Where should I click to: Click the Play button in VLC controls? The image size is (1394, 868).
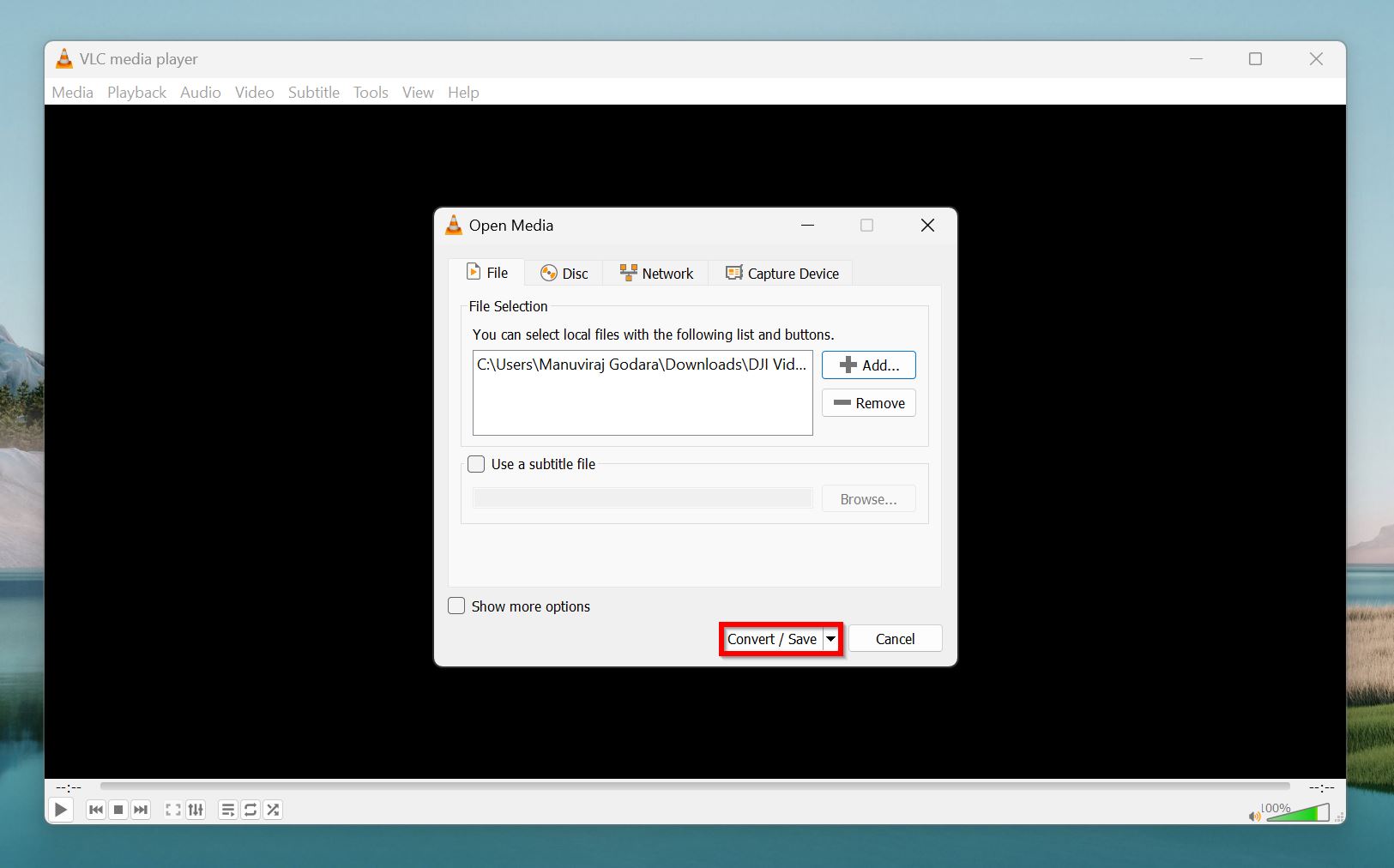(x=60, y=810)
